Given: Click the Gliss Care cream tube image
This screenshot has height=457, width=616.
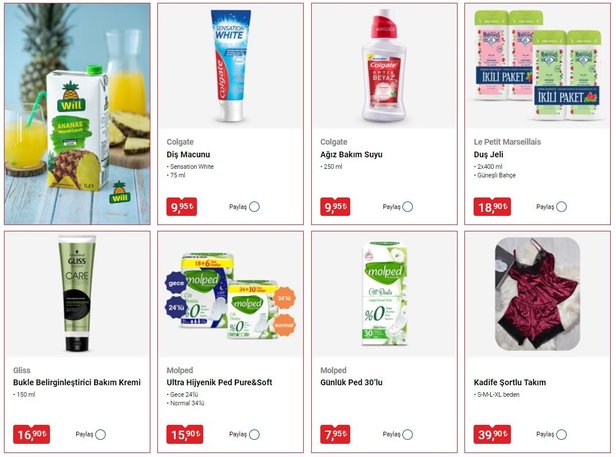Looking at the screenshot, I should 77,293.
